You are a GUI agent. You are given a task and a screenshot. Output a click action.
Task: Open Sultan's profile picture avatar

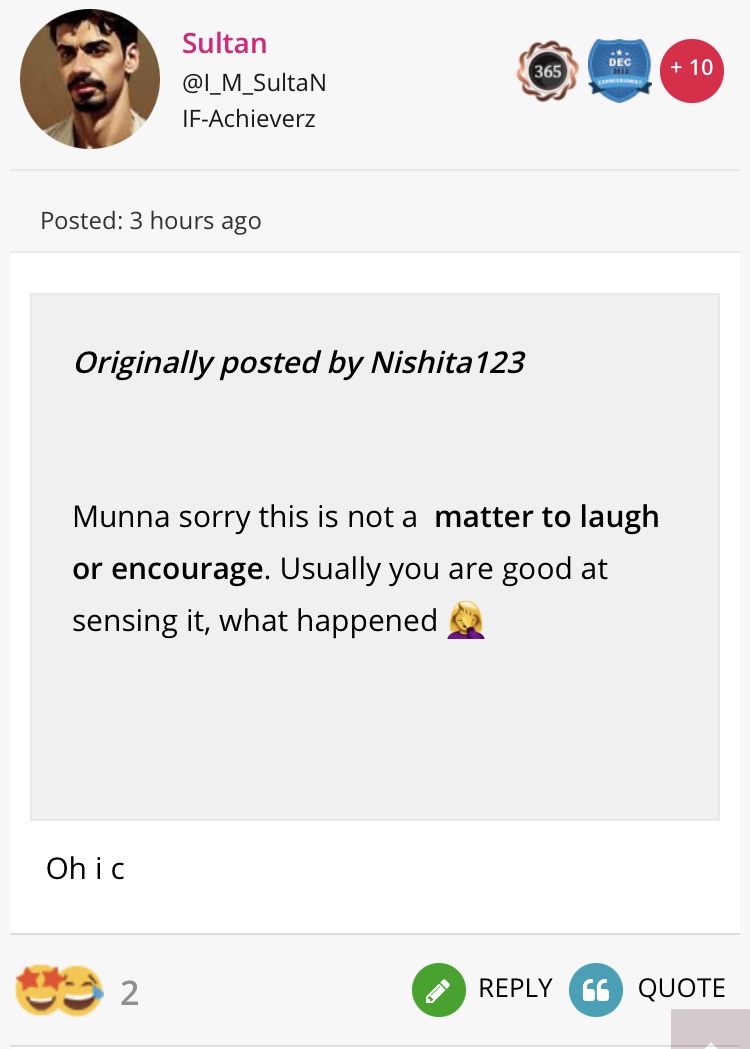(x=90, y=80)
